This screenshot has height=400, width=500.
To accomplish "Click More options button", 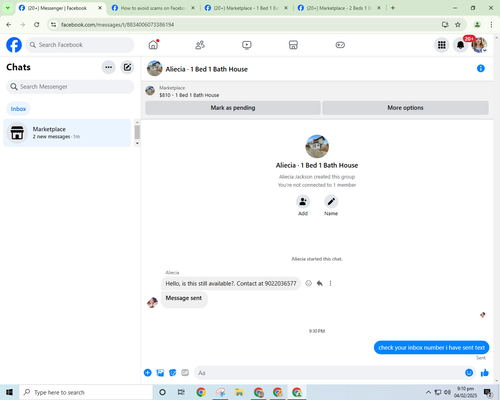I will pyautogui.click(x=405, y=108).
